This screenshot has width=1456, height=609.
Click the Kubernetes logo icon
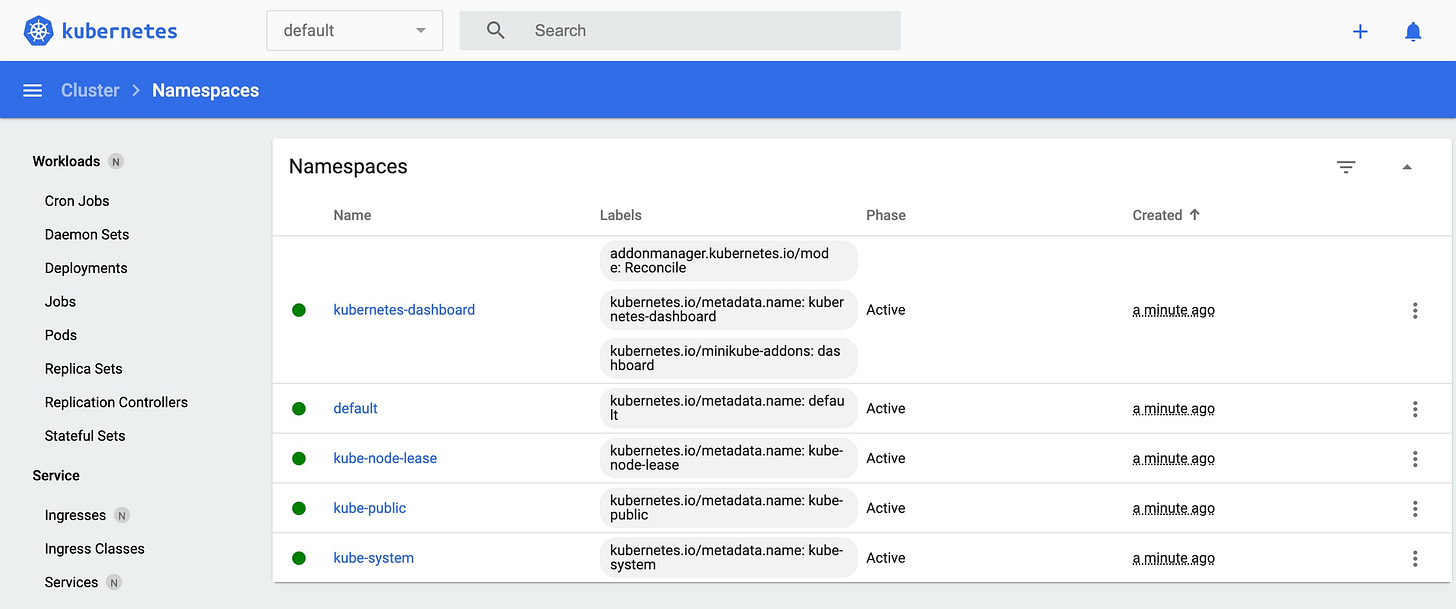38,31
